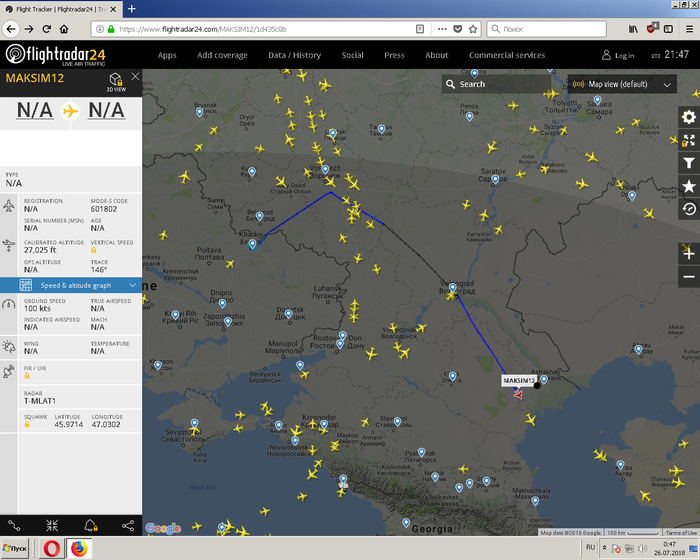Click the browser Поиск search box

point(547,29)
